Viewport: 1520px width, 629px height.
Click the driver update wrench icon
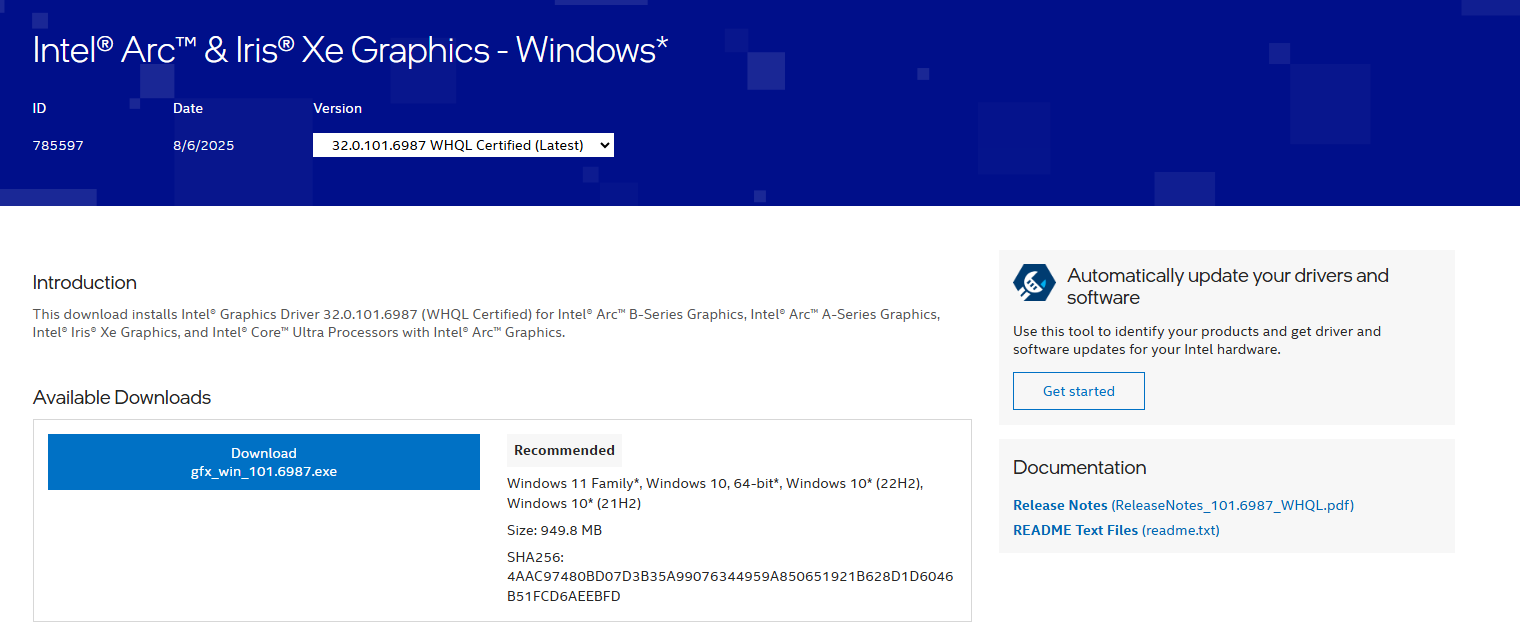tap(1034, 283)
